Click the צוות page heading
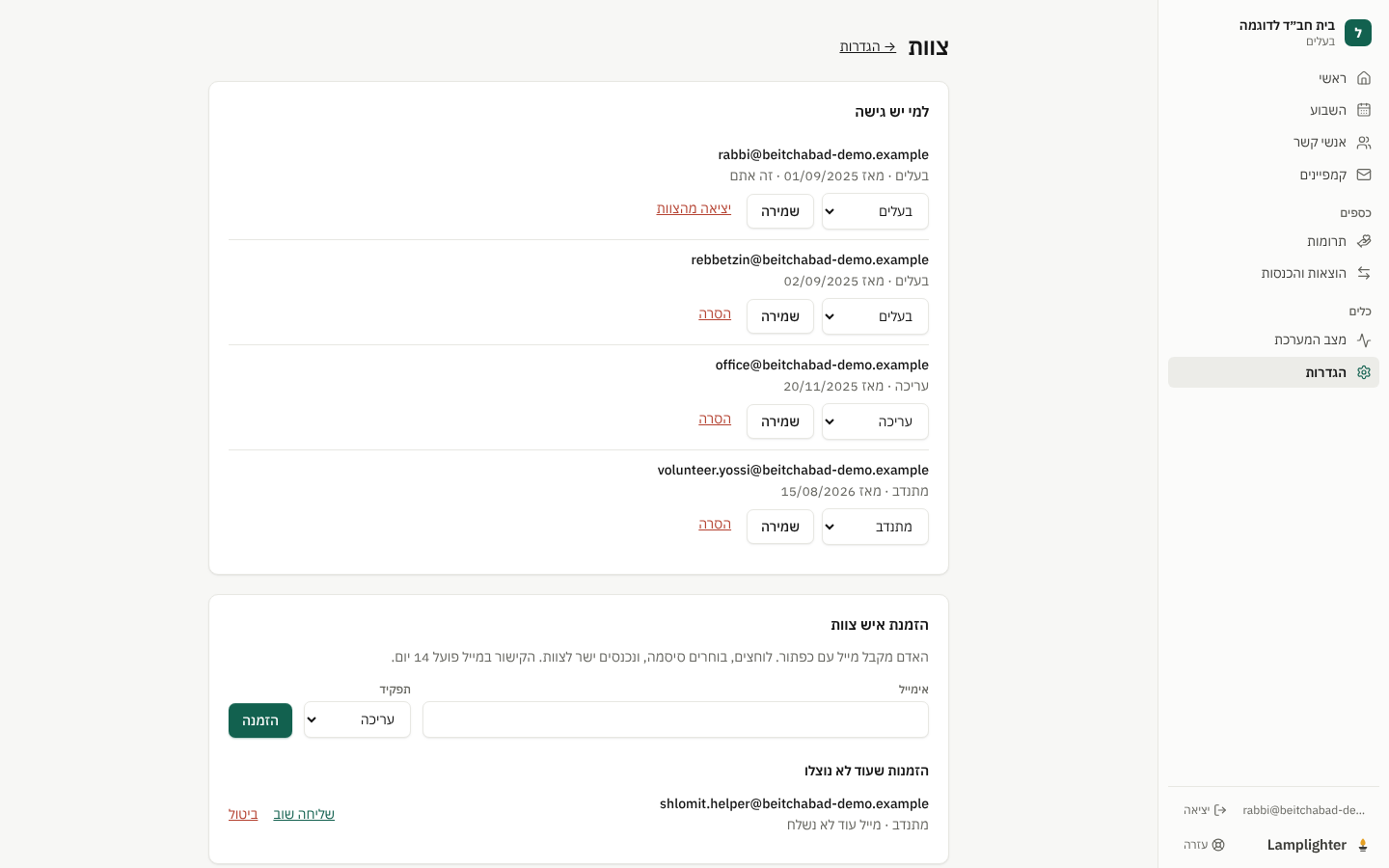1389x868 pixels. point(929,47)
